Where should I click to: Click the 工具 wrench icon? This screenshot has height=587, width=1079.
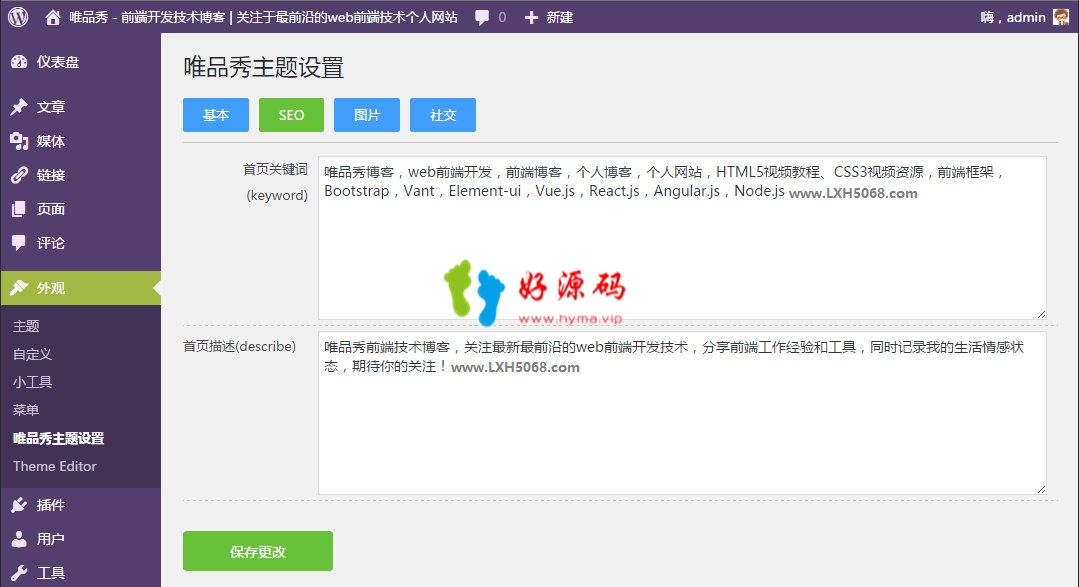pos(19,573)
